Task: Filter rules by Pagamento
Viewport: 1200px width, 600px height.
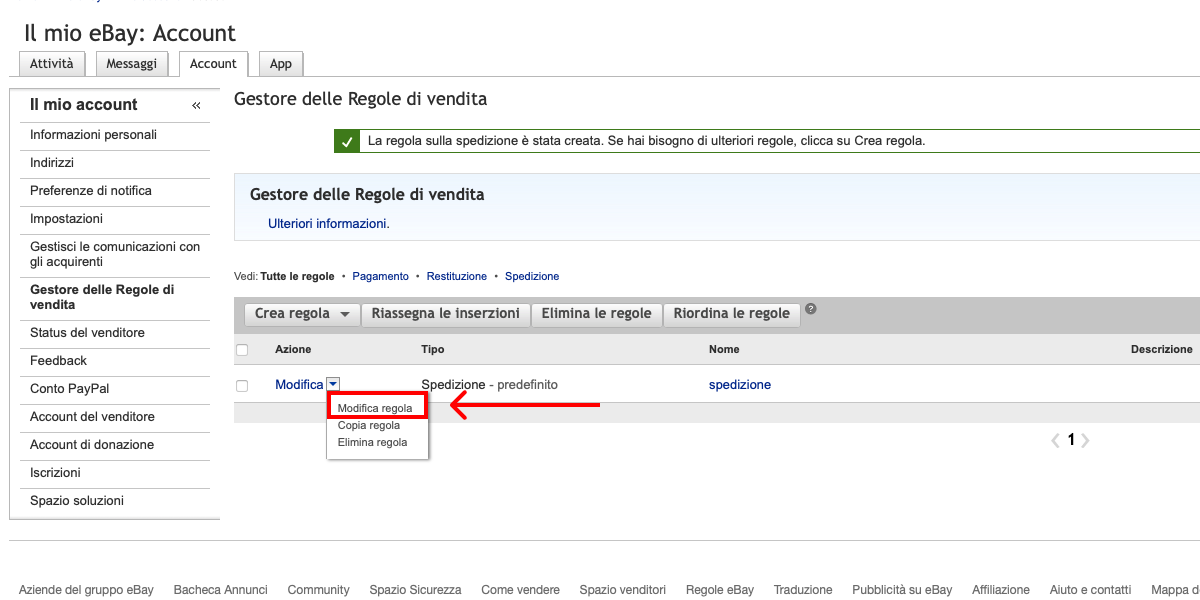Action: tap(380, 276)
